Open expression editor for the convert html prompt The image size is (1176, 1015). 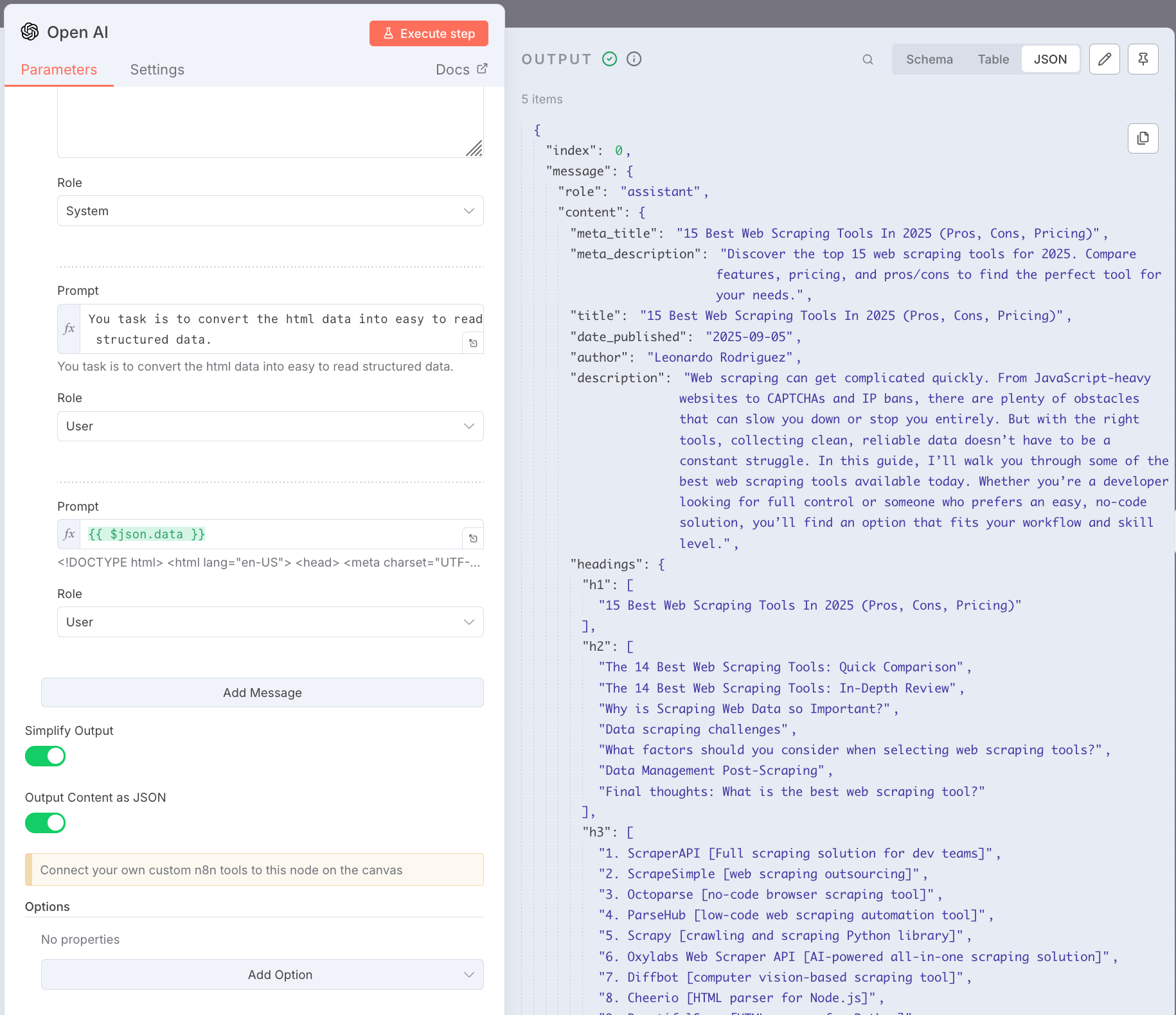pos(473,343)
